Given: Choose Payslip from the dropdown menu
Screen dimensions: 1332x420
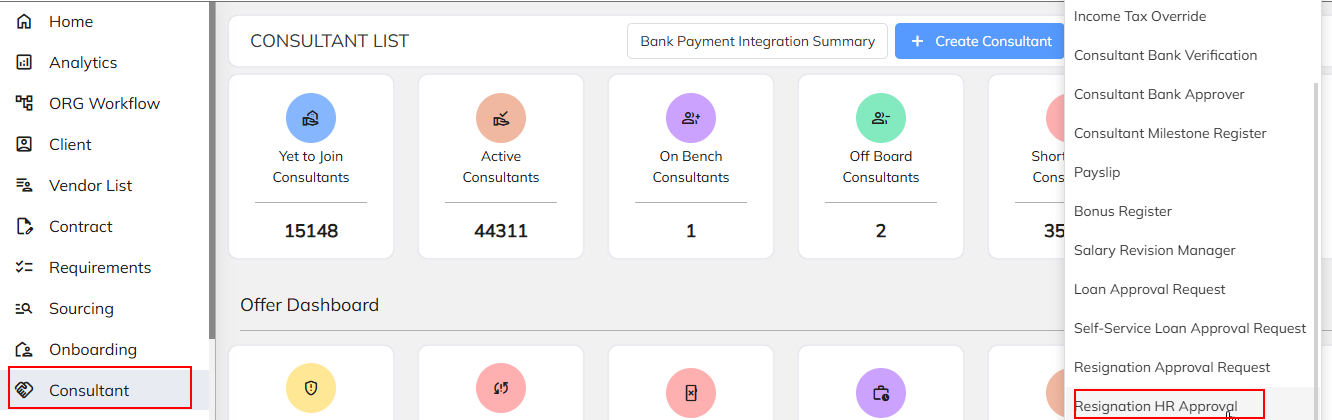Looking at the screenshot, I should point(1097,172).
